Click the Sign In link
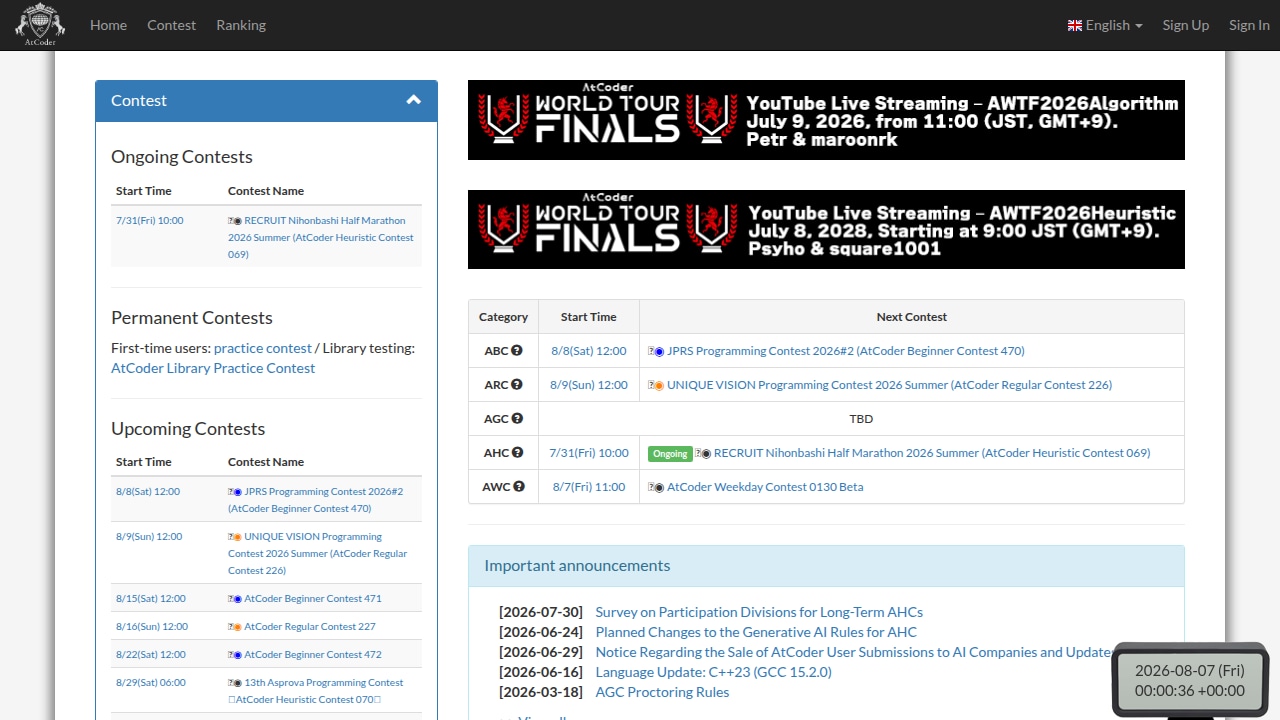Image resolution: width=1280 pixels, height=720 pixels. tap(1249, 25)
